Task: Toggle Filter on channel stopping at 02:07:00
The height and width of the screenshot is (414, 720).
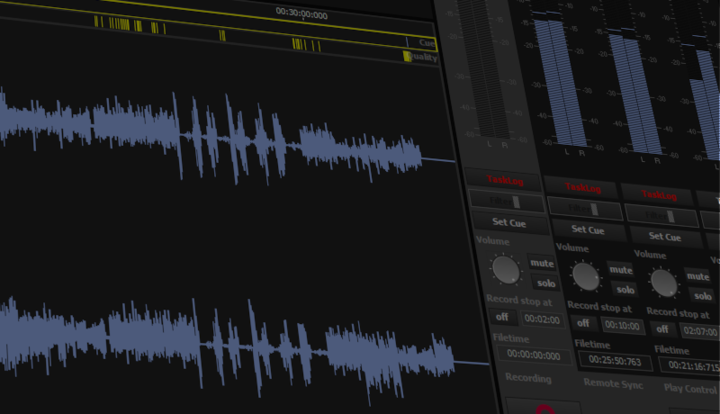Action: click(x=661, y=216)
